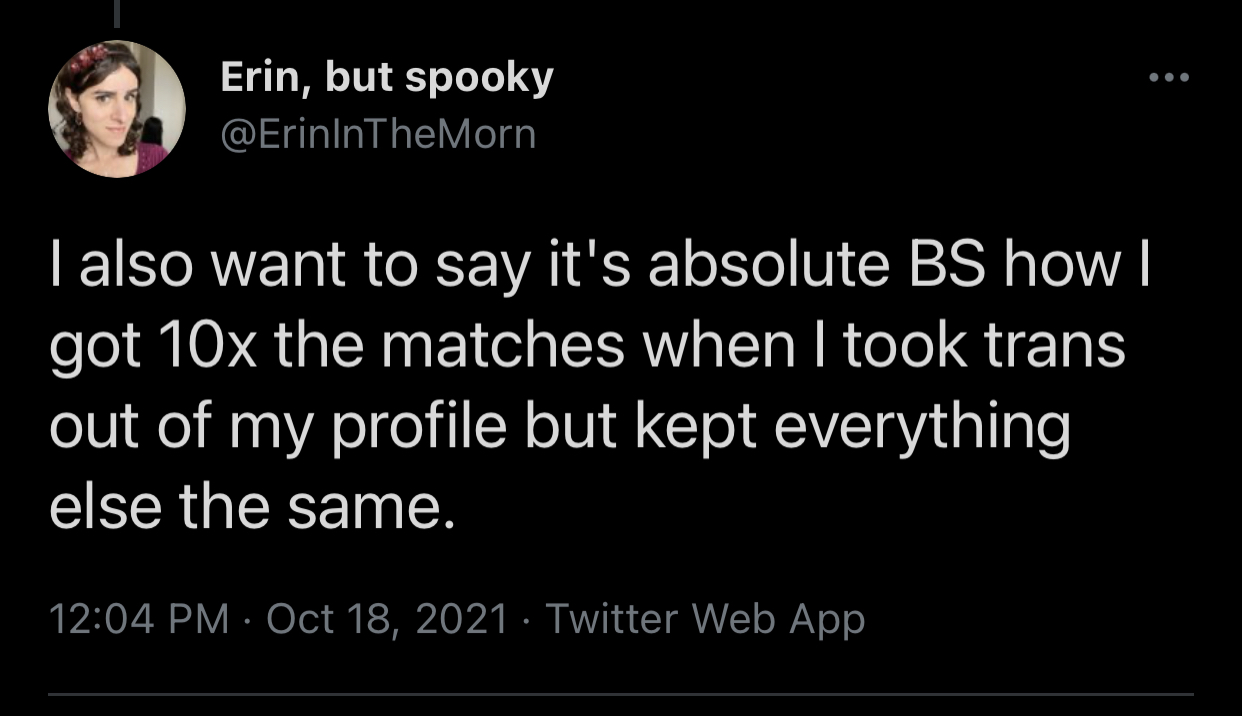Open the three-dot more options menu
Image resolution: width=1242 pixels, height=716 pixels.
point(1170,79)
